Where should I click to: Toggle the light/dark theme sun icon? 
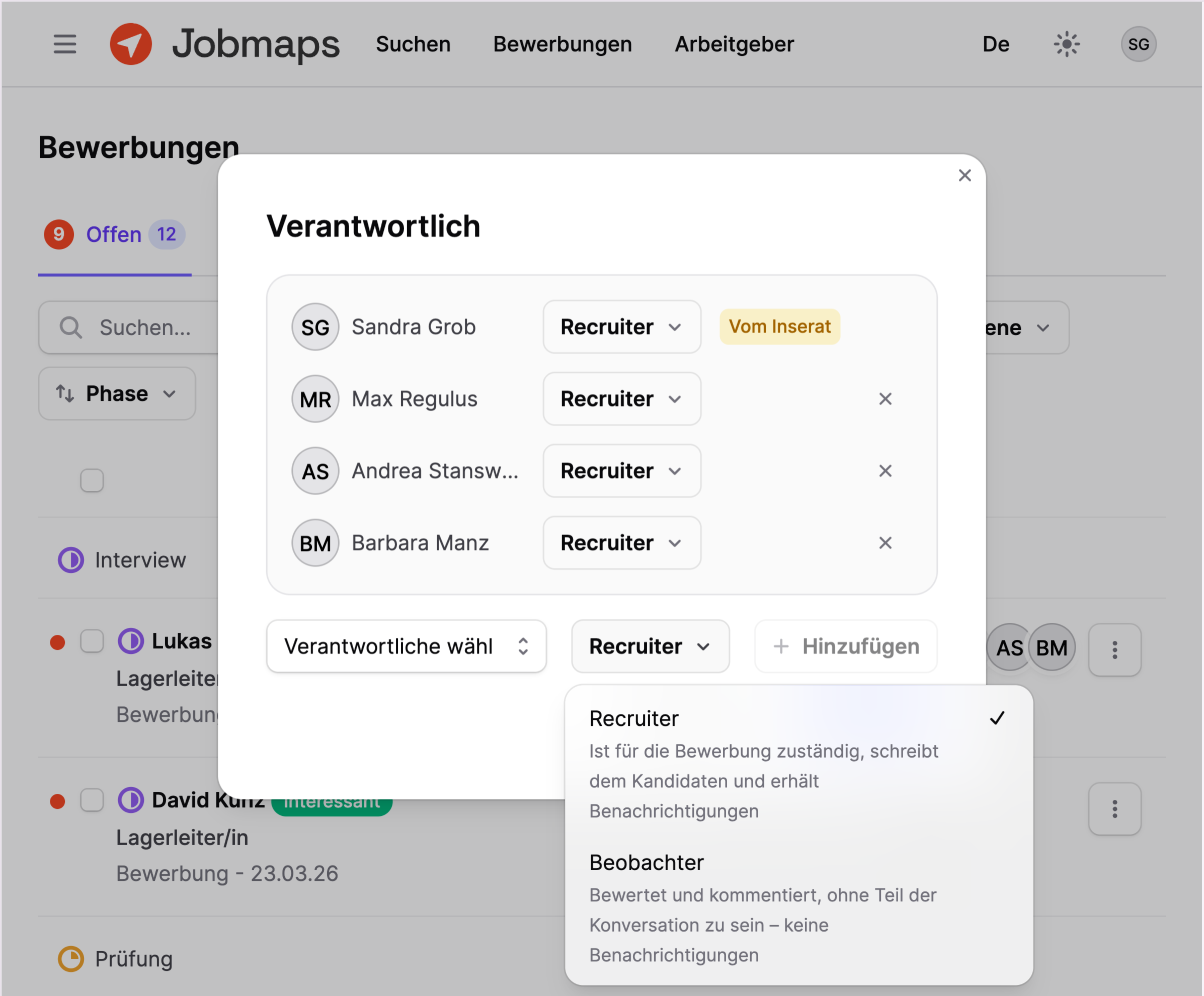(1067, 44)
